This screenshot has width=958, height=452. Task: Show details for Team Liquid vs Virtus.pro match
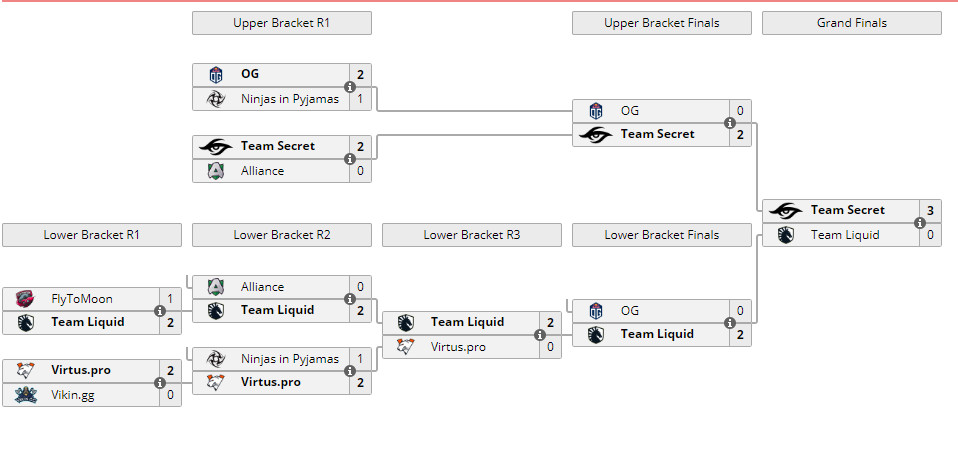pos(540,335)
